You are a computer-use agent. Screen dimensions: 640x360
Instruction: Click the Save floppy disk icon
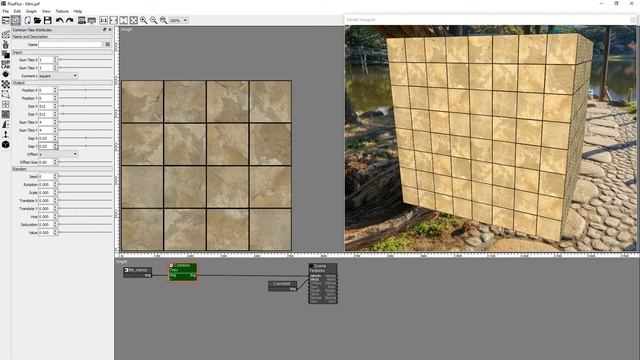47,20
